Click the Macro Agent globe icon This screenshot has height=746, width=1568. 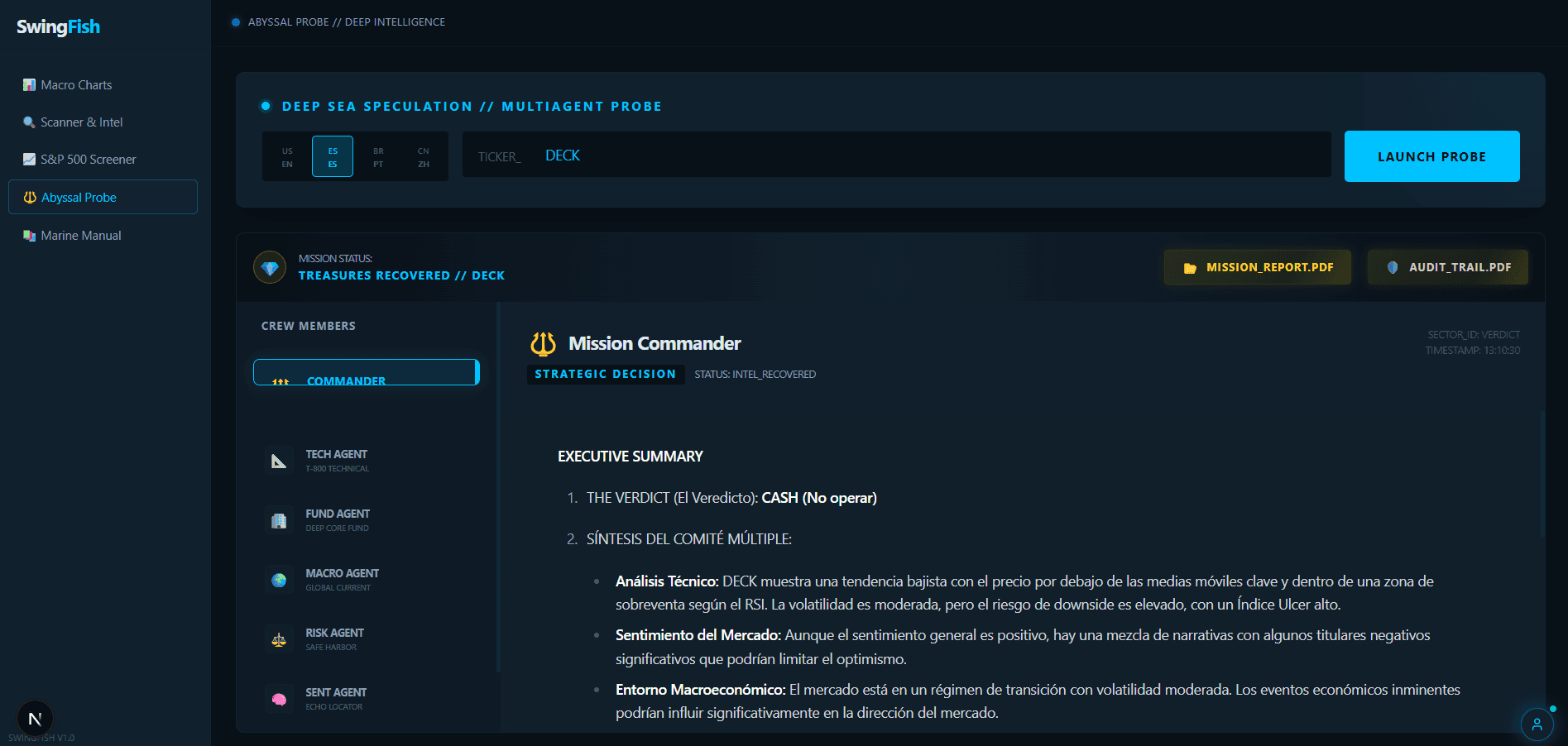click(279, 580)
